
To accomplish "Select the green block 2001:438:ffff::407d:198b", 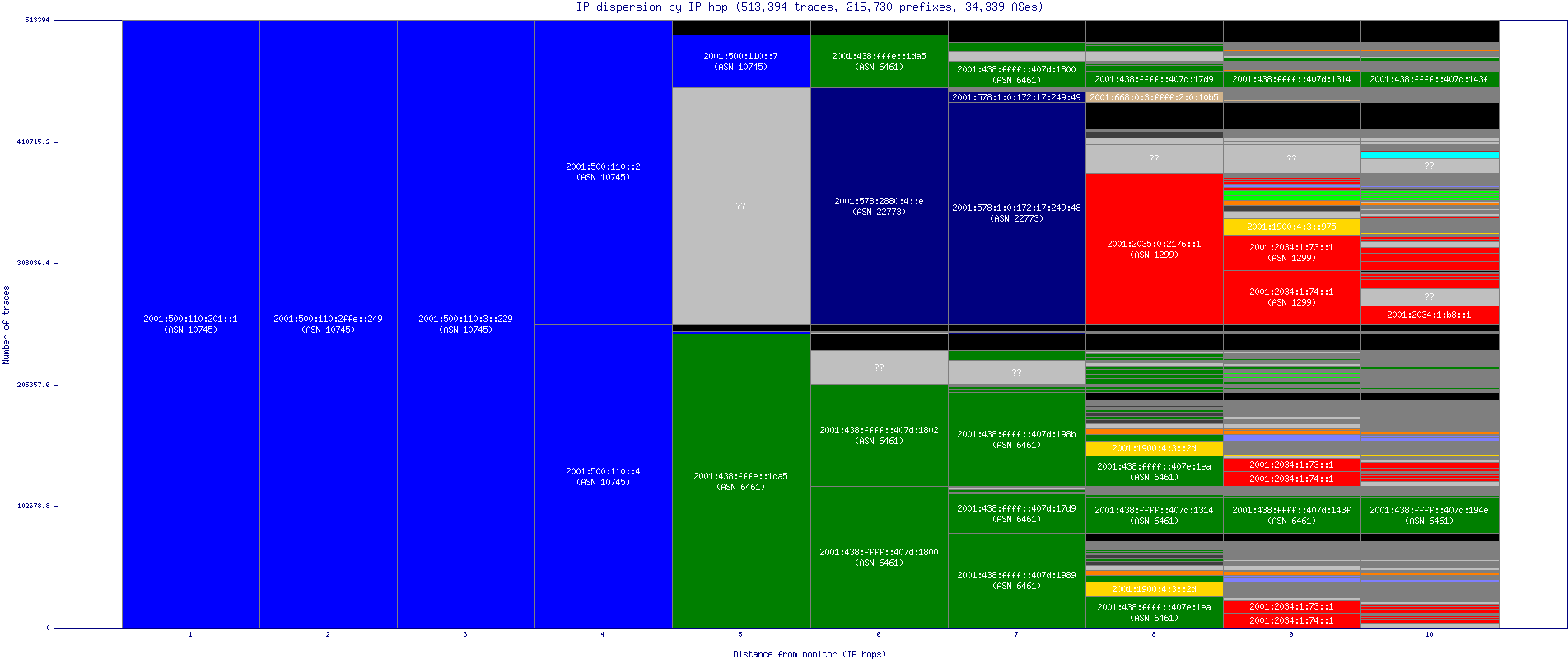I will point(1017,439).
